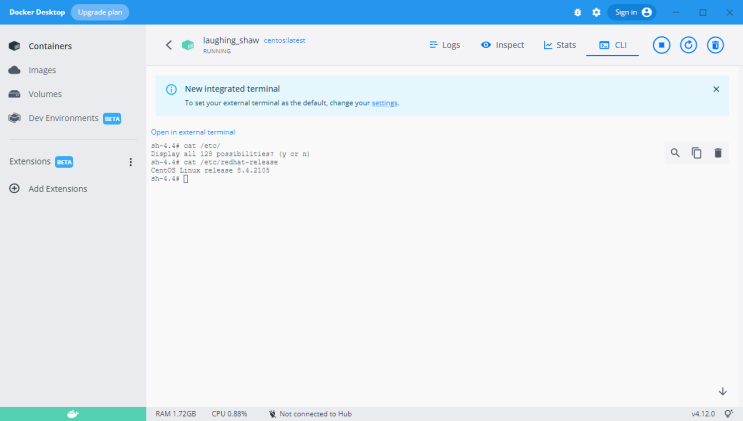Click the Upgrade plan button
Image resolution: width=743 pixels, height=421 pixels.
(x=100, y=12)
